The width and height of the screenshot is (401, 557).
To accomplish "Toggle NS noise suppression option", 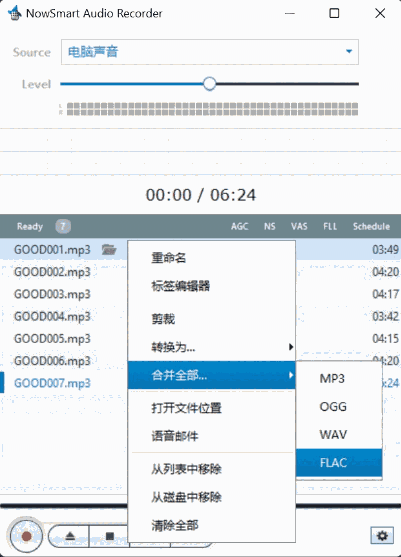I will (270, 226).
